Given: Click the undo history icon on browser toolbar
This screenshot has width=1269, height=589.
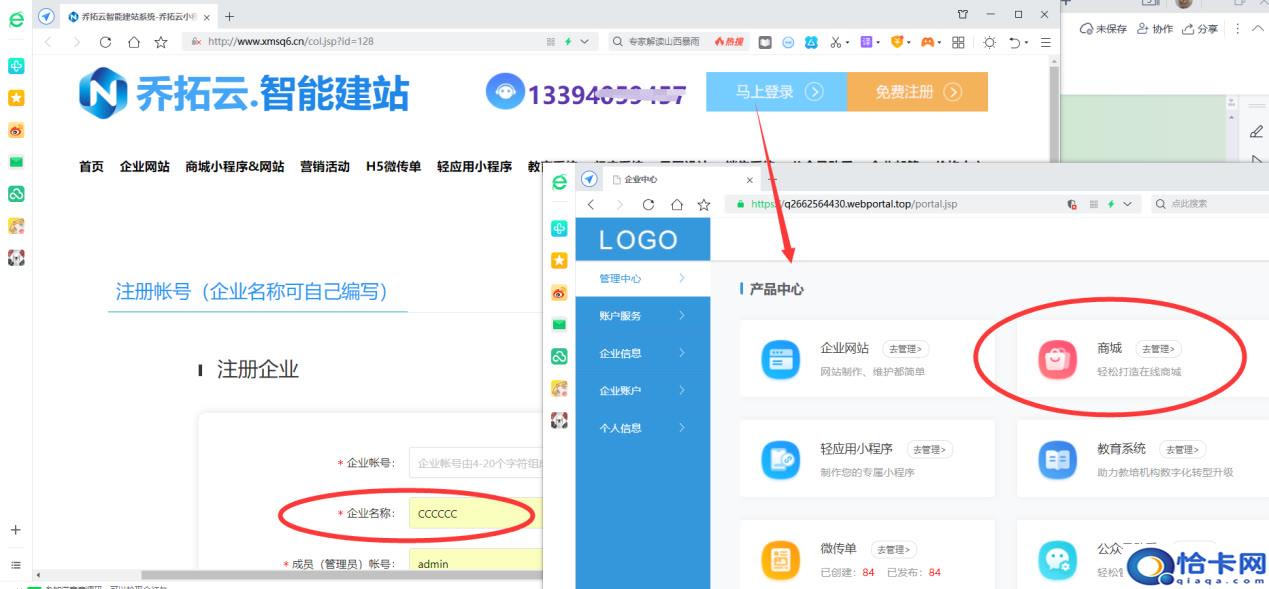Looking at the screenshot, I should pyautogui.click(x=1015, y=42).
